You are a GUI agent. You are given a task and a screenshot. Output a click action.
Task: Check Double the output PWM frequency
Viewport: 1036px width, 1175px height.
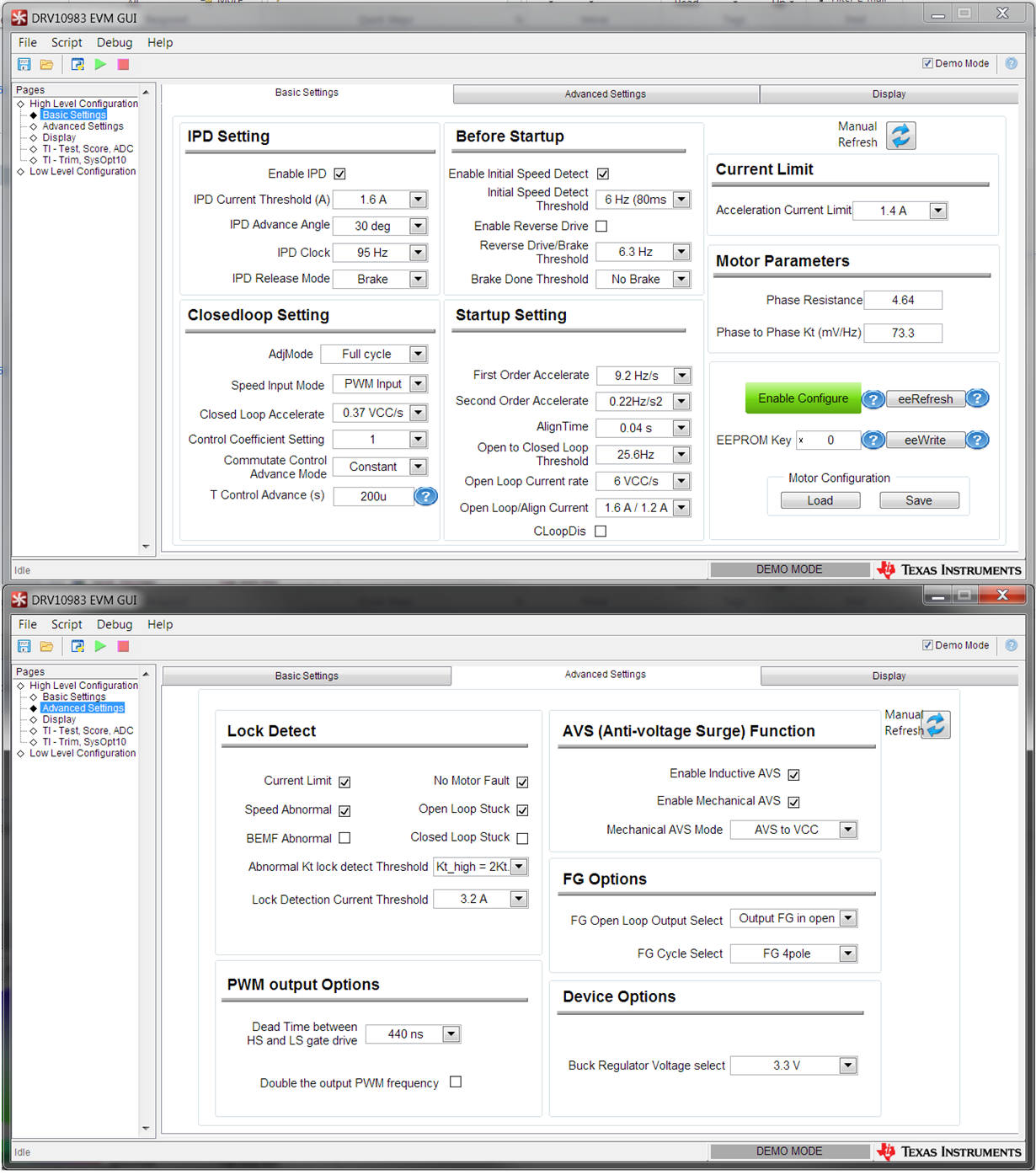coord(456,1082)
